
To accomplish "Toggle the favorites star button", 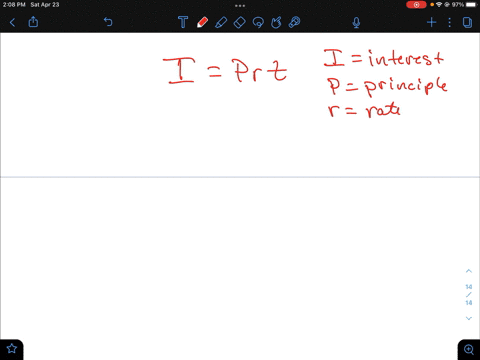I will pyautogui.click(x=12, y=349).
